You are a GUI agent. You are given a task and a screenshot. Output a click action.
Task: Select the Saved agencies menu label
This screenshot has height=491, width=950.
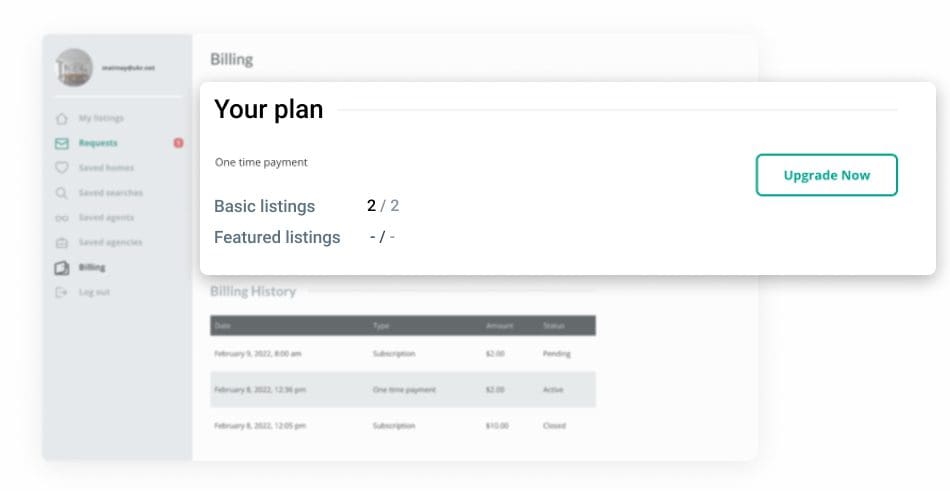point(111,242)
